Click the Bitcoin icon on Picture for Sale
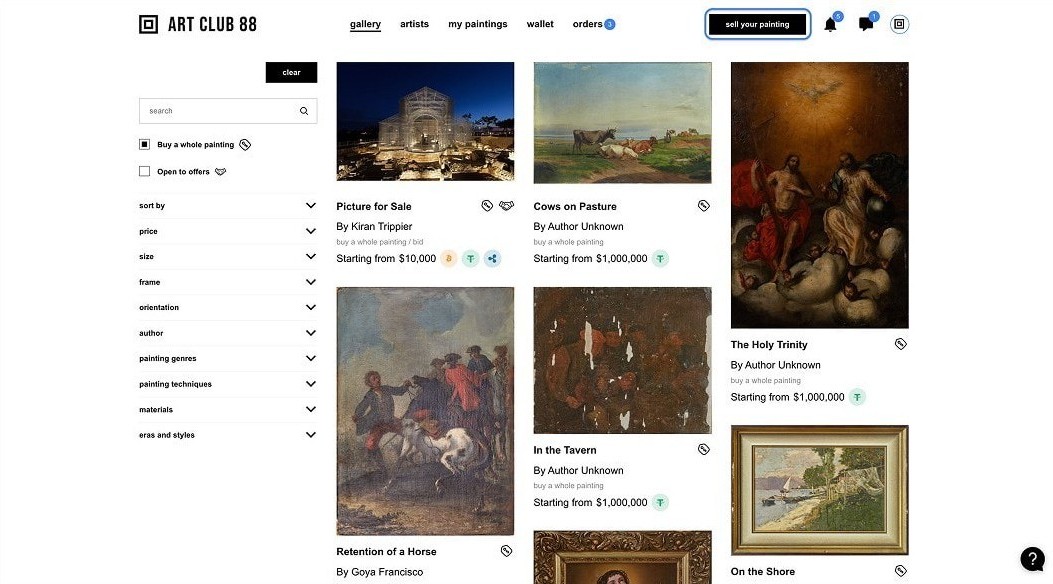Image resolution: width=1053 pixels, height=584 pixels. (x=449, y=258)
